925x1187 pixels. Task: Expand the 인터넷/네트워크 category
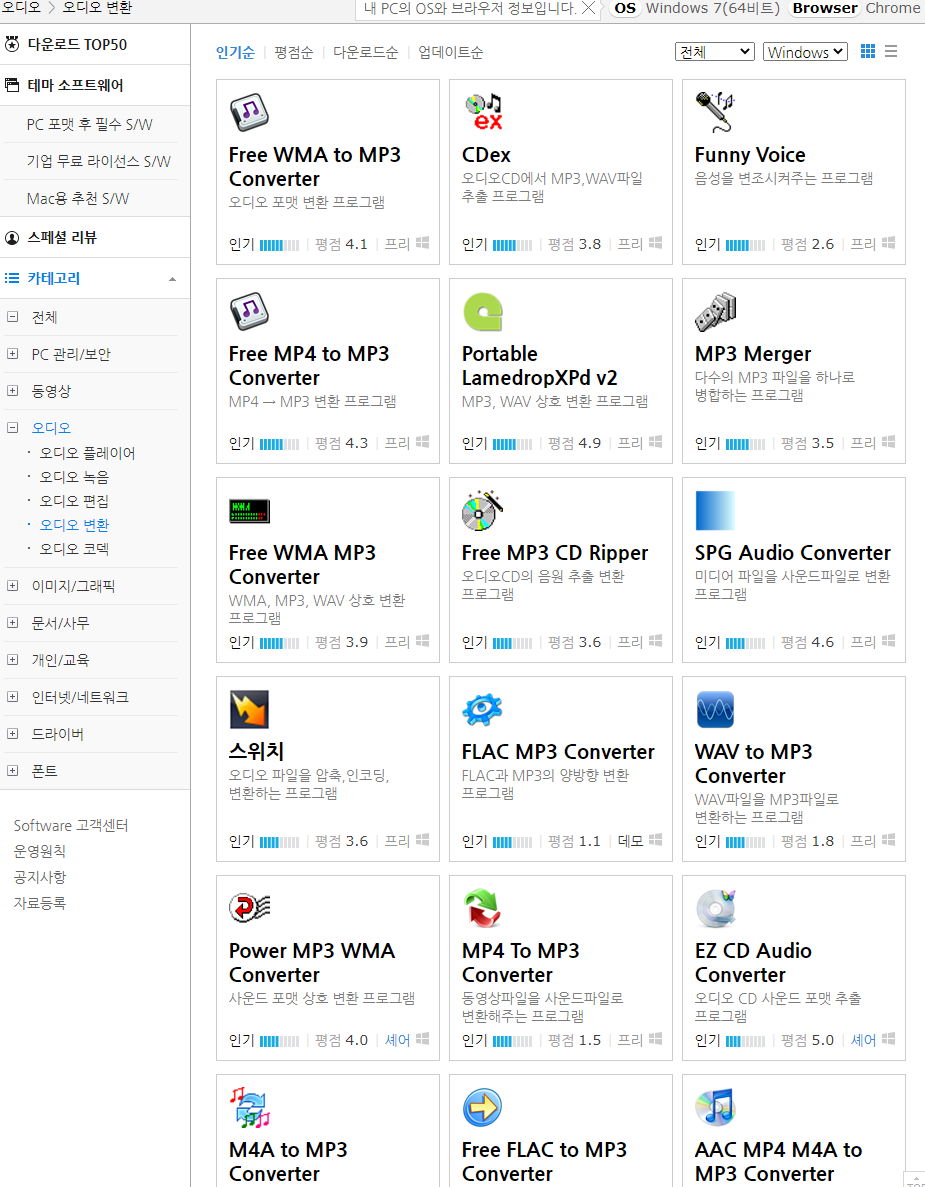pyautogui.click(x=13, y=696)
